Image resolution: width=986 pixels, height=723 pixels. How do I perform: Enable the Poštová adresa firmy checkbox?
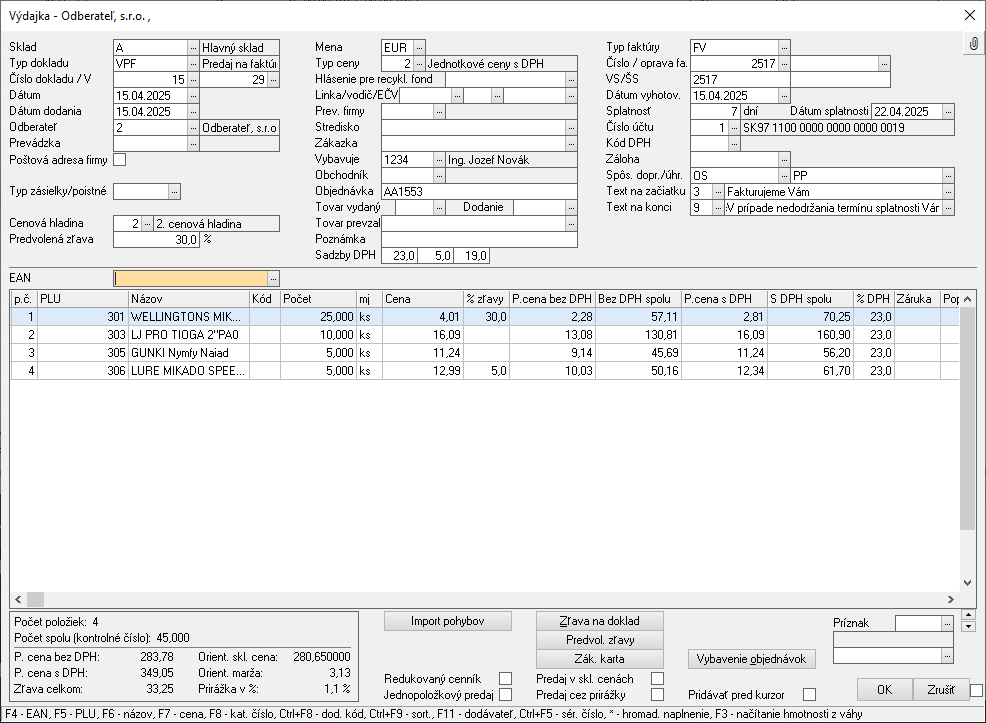[120, 159]
